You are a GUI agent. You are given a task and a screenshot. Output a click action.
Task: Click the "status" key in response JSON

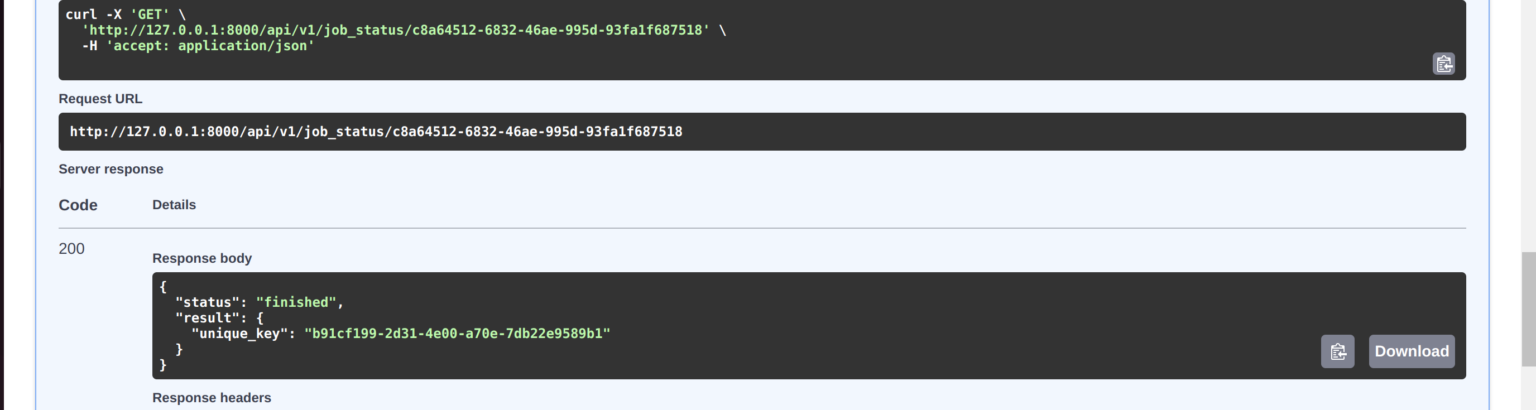tap(207, 301)
